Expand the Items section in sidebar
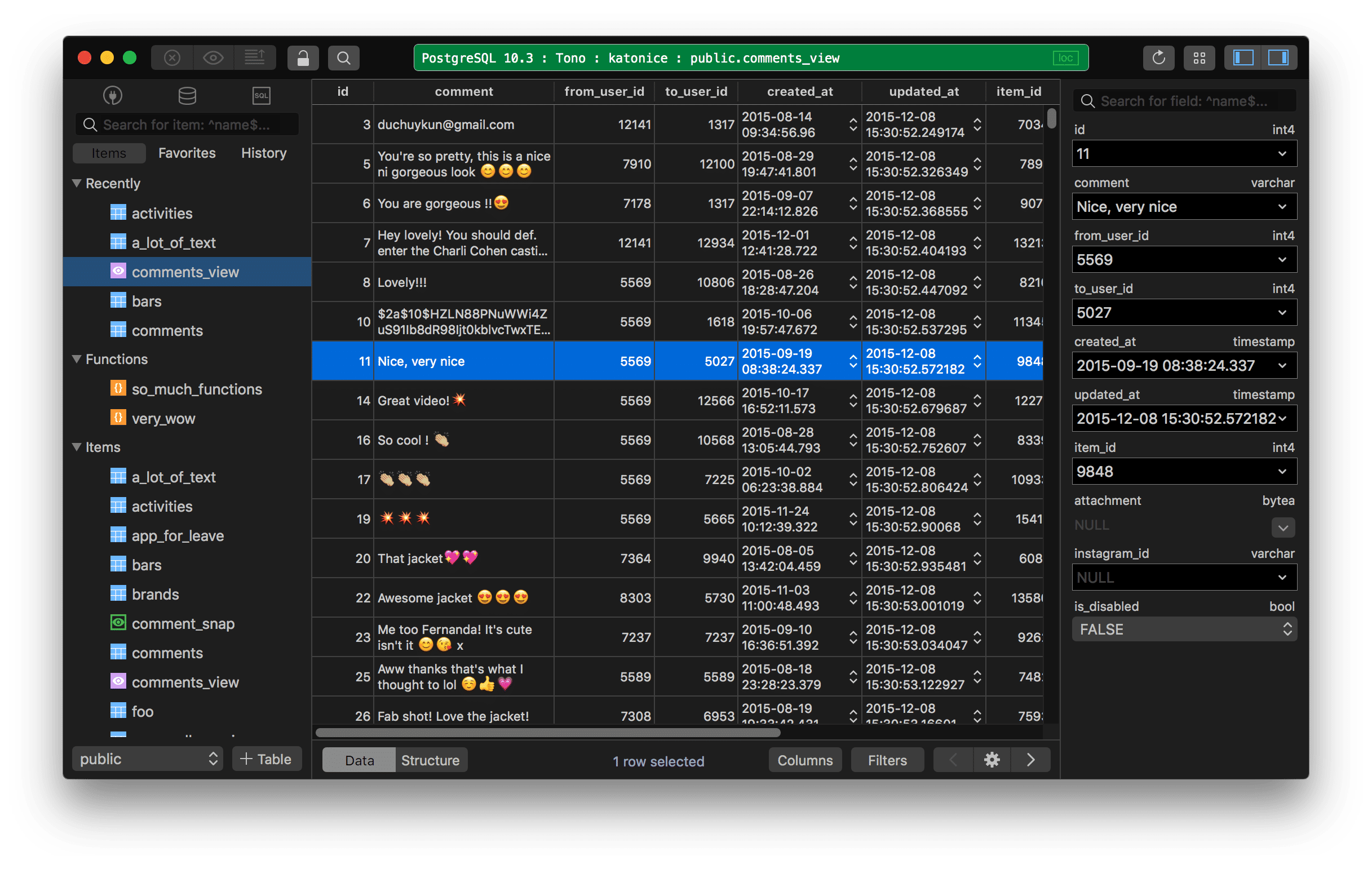 click(x=80, y=446)
